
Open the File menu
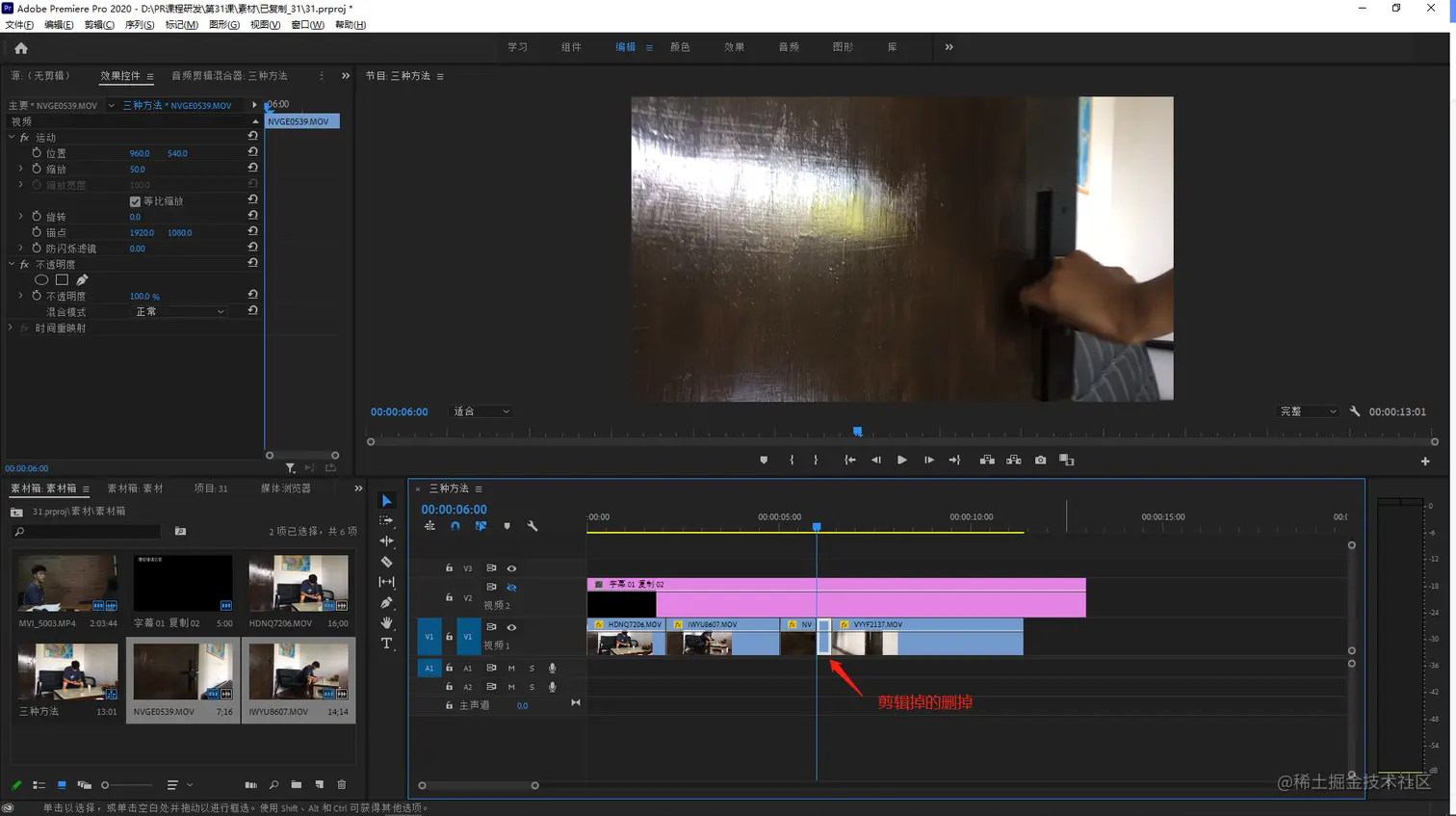point(18,25)
